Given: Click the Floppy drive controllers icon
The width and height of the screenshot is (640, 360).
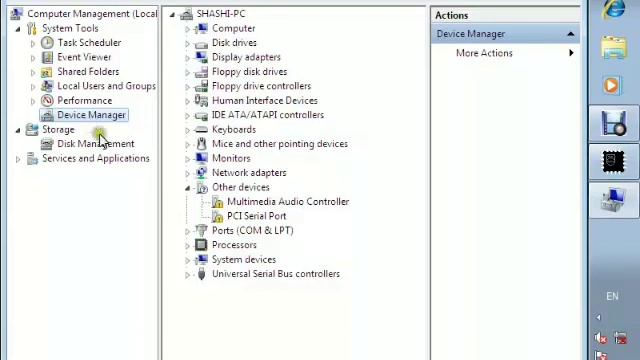Looking at the screenshot, I should point(201,86).
